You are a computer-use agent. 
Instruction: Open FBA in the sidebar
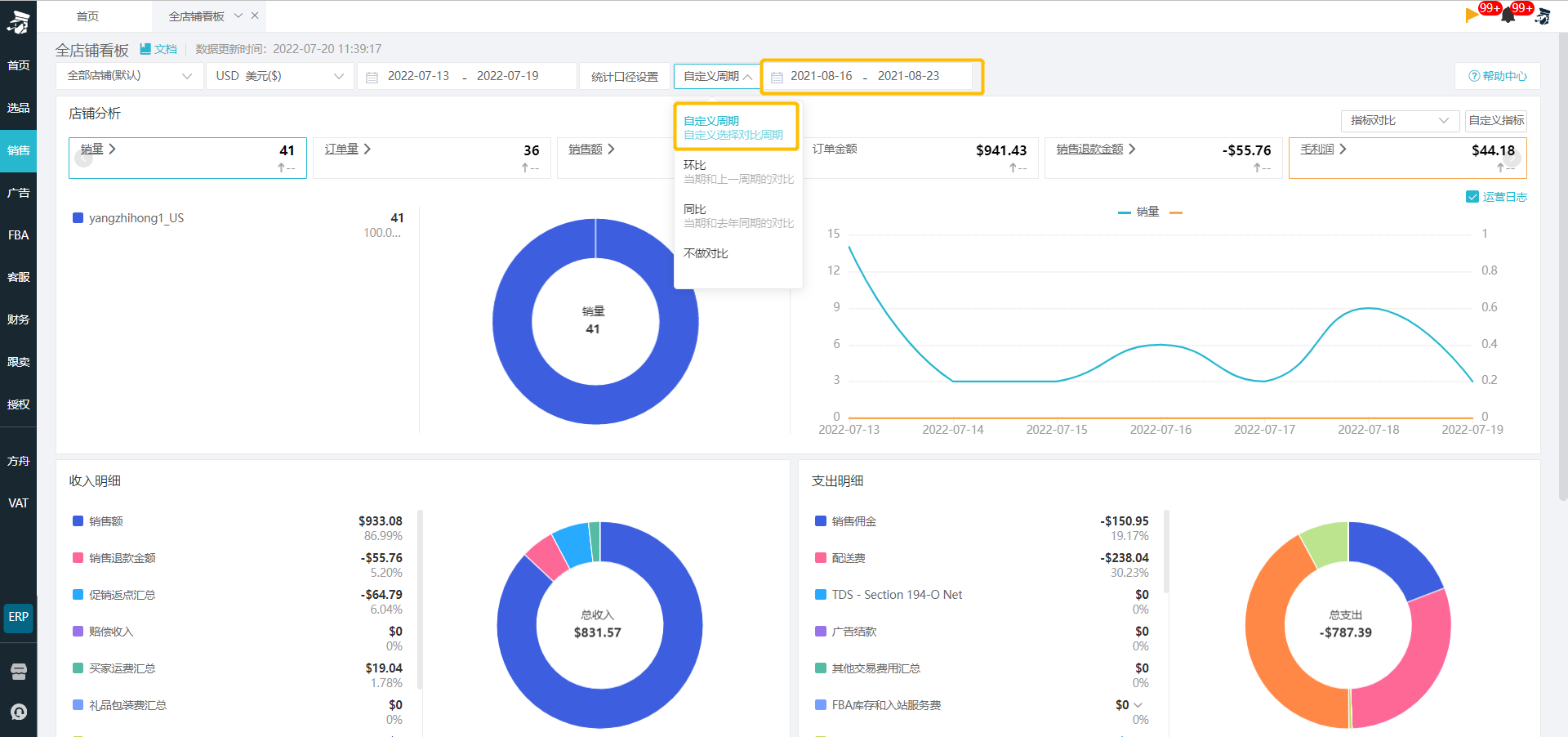[x=18, y=235]
